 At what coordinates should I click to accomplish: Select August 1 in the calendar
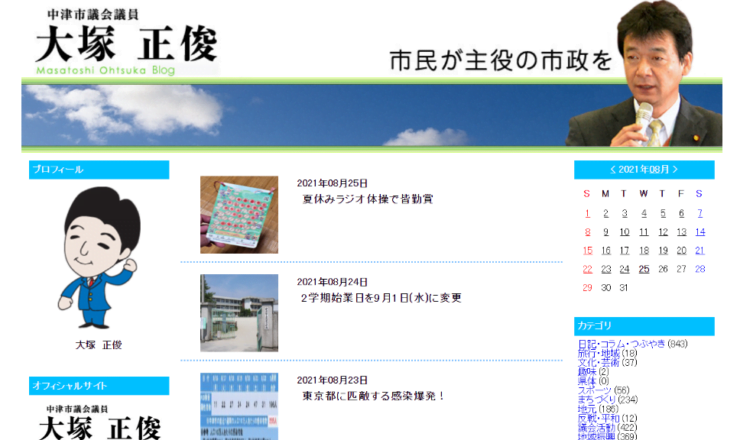click(x=700, y=213)
